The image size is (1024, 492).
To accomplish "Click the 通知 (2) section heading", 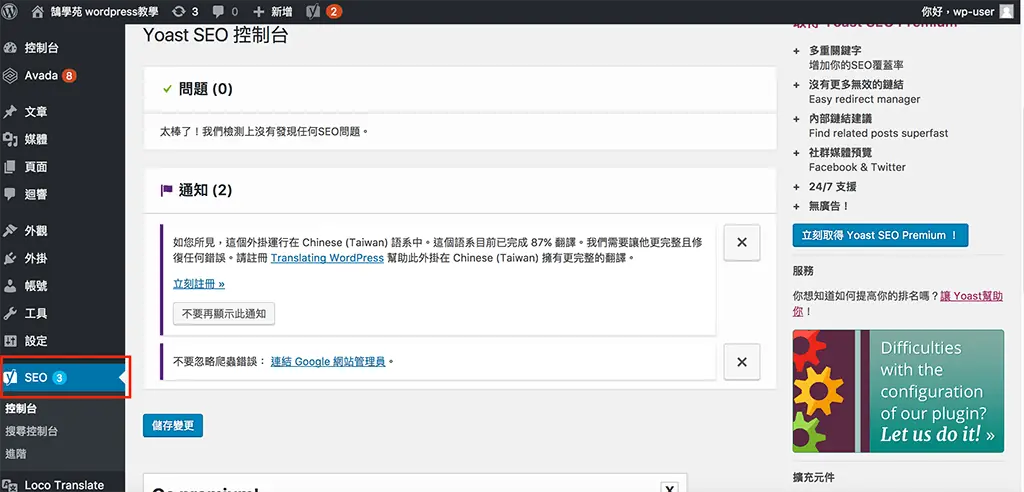I will [206, 191].
